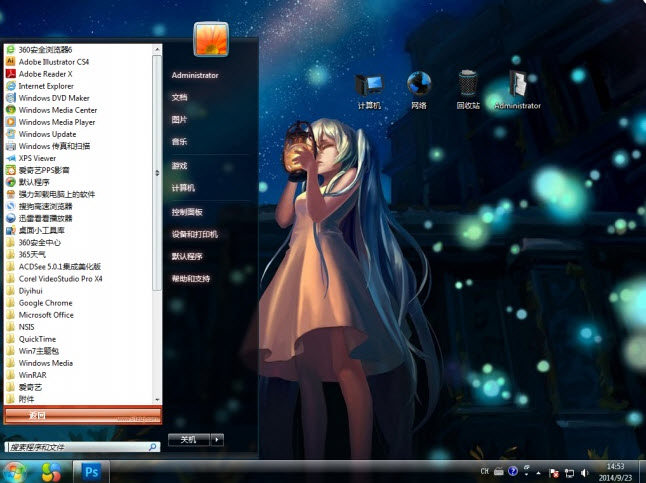
Task: Open 图片 from the Start menu
Action: (x=179, y=120)
